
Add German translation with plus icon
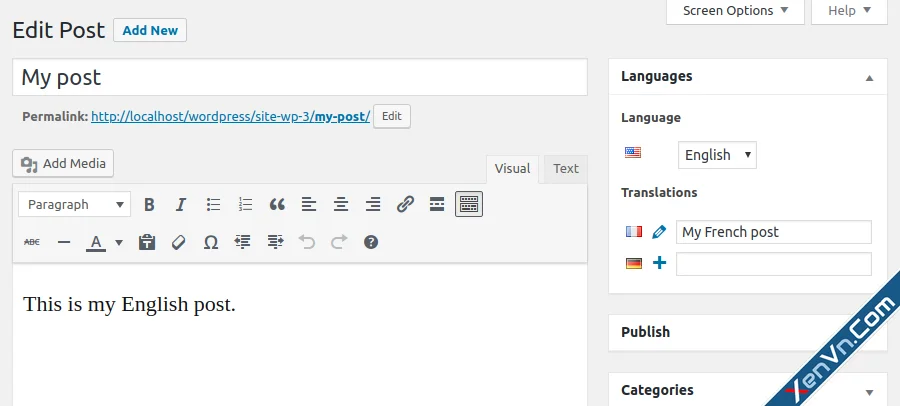660,264
